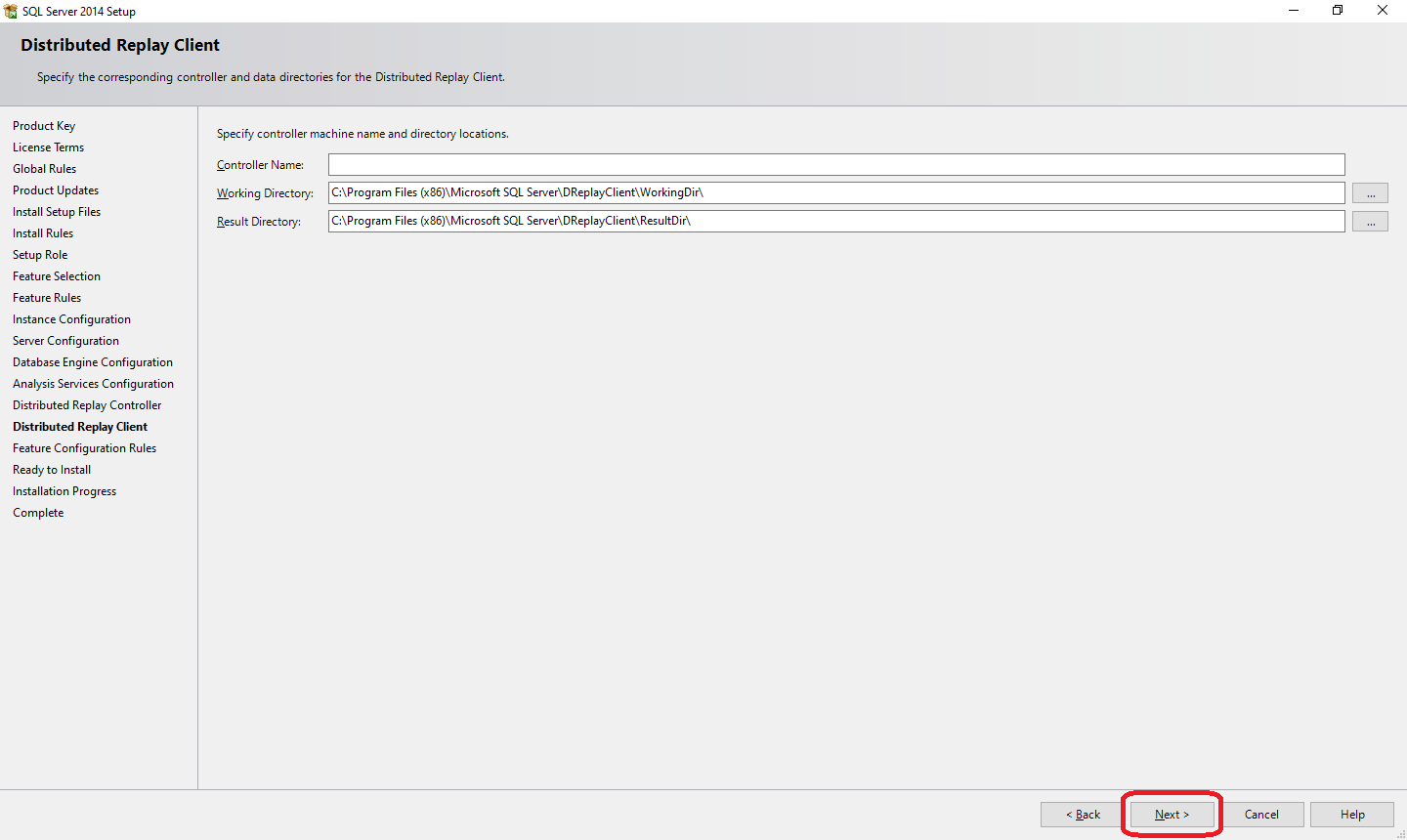Browse for Working Directory with ellipsis button
The width and height of the screenshot is (1407, 840).
[1370, 193]
